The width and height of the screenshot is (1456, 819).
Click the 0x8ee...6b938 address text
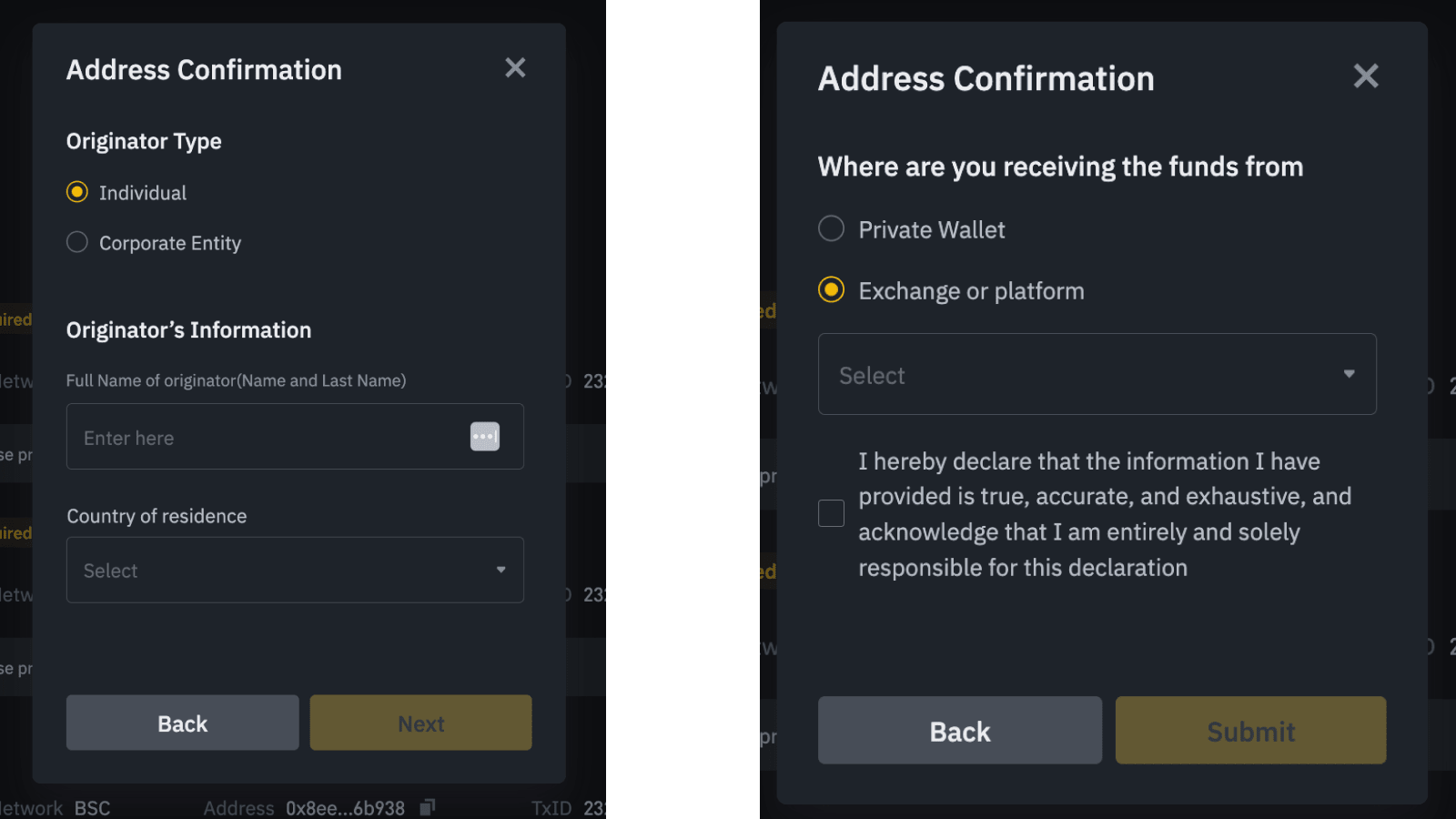click(x=345, y=808)
